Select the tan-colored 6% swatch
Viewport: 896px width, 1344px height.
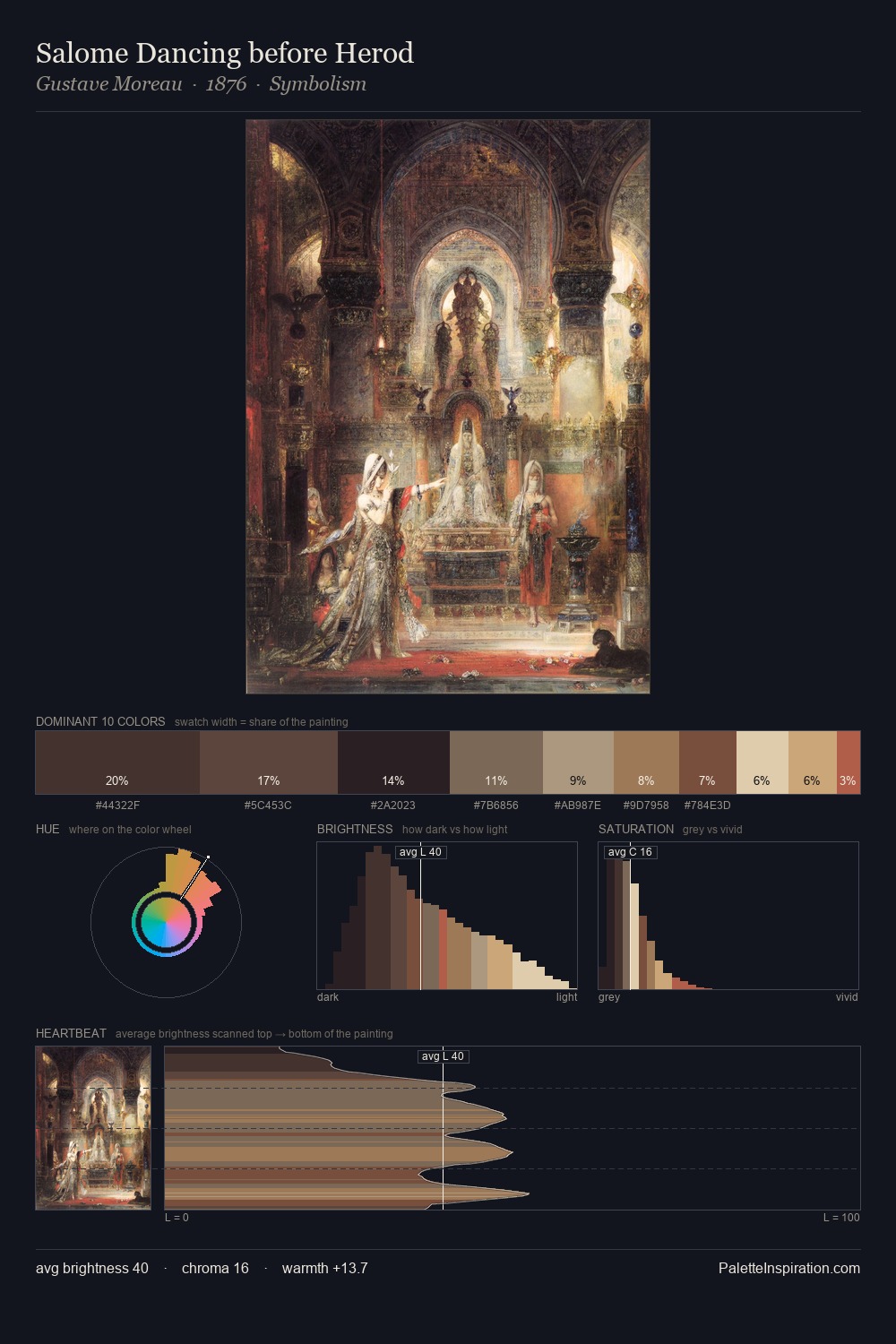pos(813,762)
